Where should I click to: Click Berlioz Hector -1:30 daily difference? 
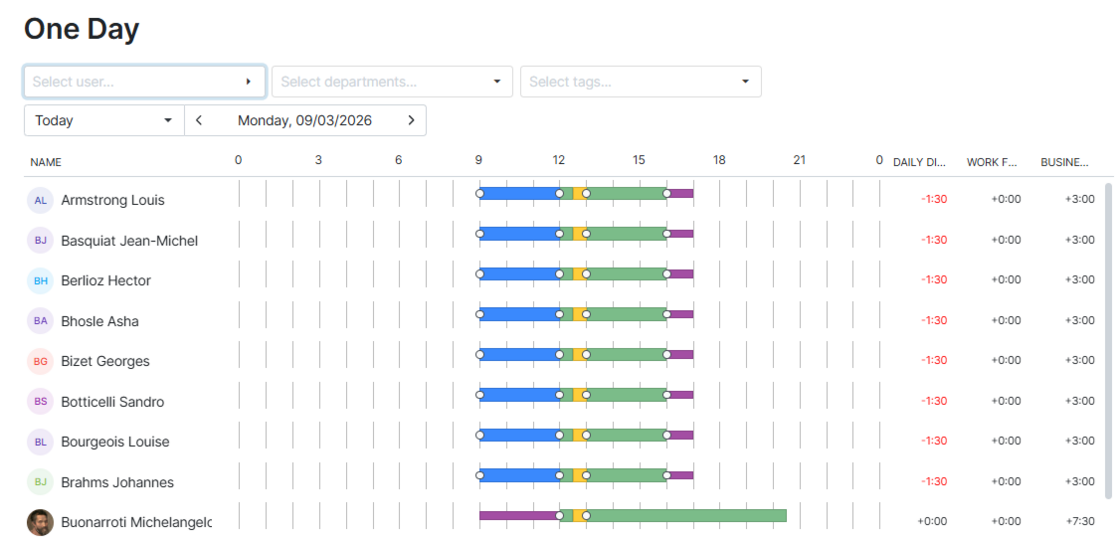pos(934,280)
